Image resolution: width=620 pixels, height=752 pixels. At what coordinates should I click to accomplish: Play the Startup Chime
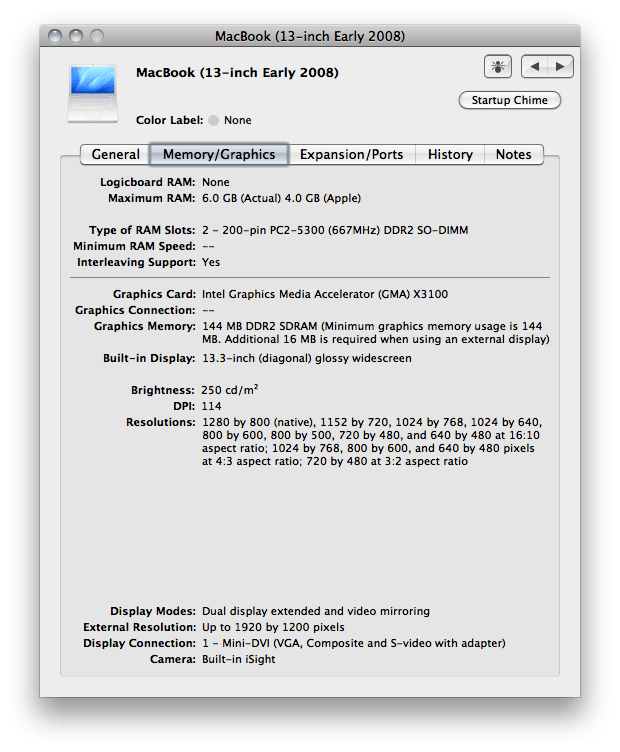coord(509,100)
